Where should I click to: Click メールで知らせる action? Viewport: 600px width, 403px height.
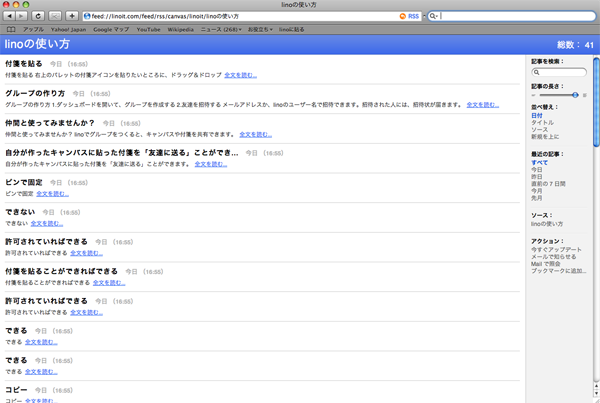[x=553, y=257]
